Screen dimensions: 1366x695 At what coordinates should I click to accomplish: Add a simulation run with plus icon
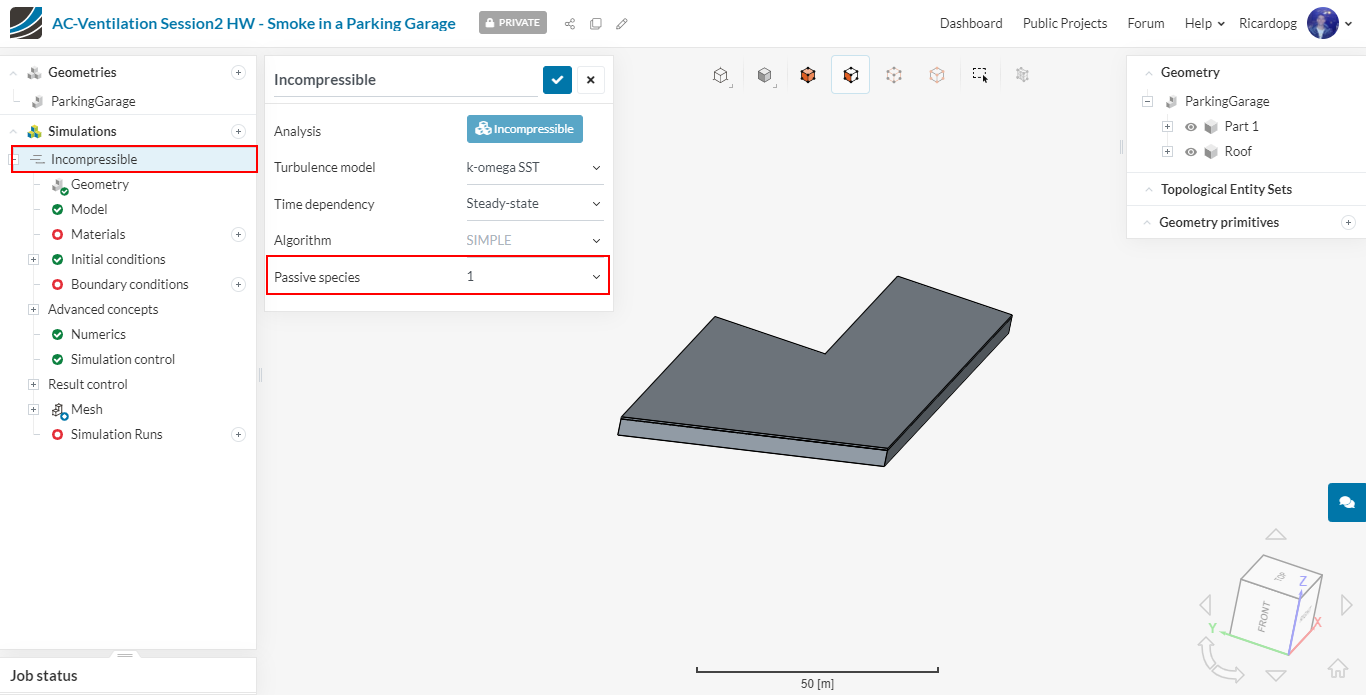(238, 434)
